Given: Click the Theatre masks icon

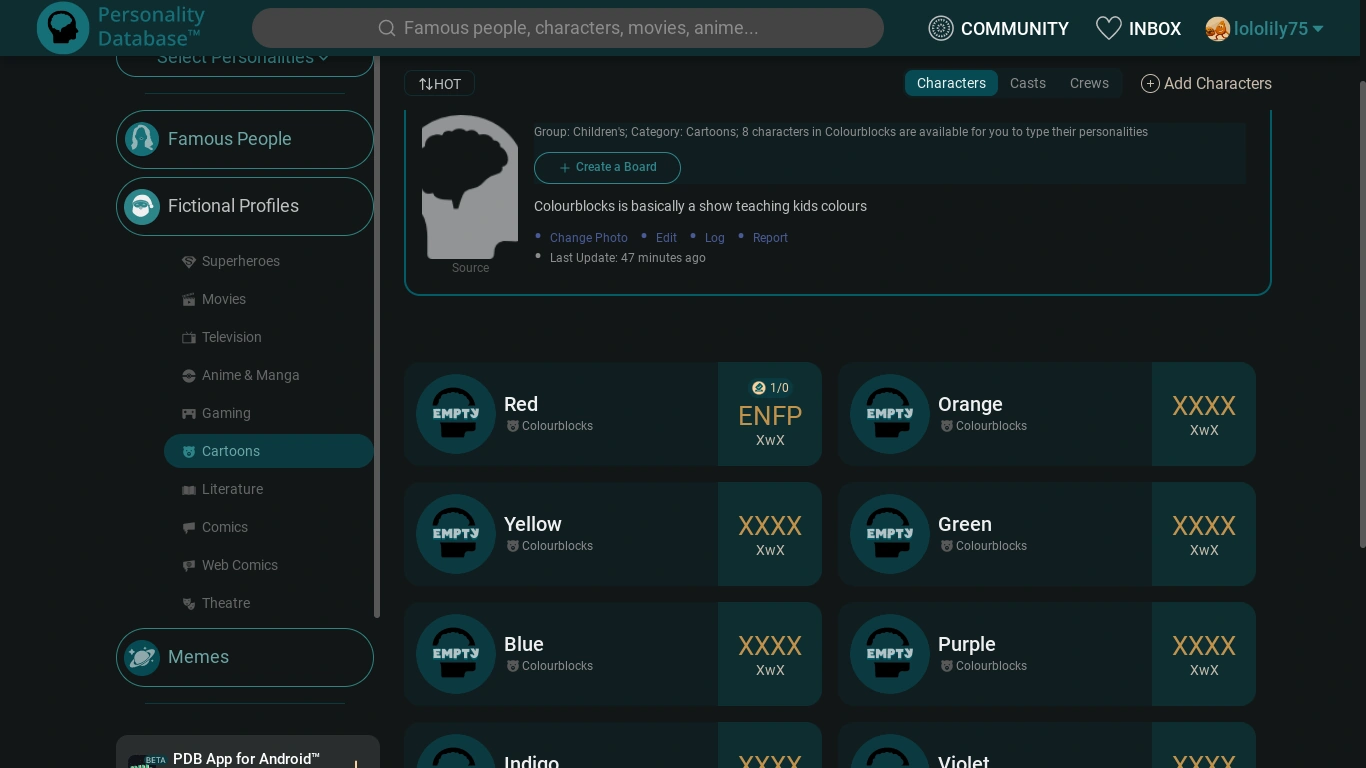Looking at the screenshot, I should tap(189, 603).
